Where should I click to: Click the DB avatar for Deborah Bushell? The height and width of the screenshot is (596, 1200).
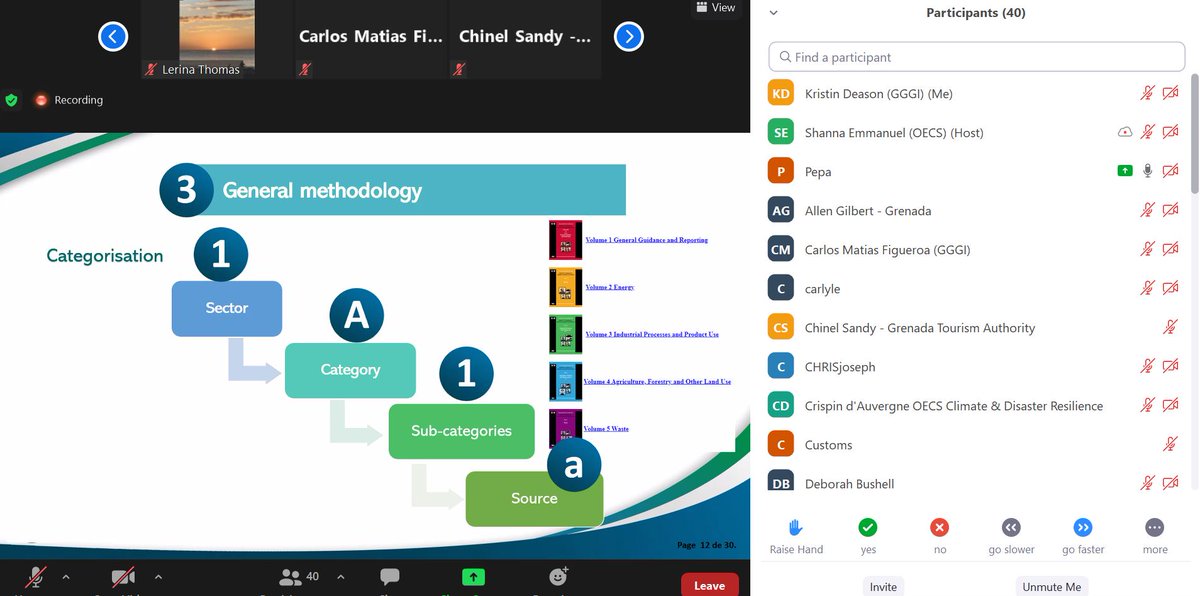pyautogui.click(x=781, y=482)
